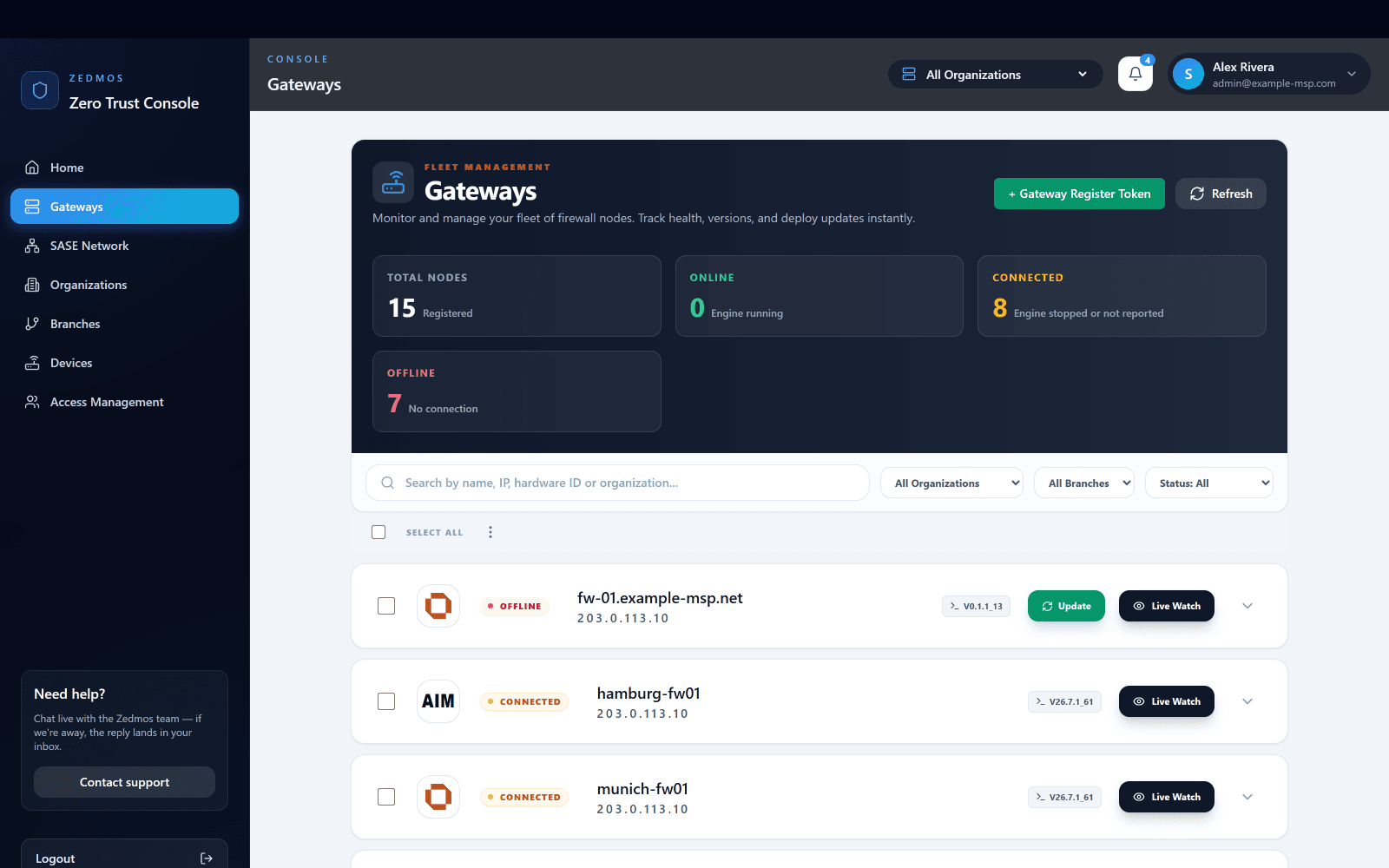The height and width of the screenshot is (868, 1389).
Task: Check the munich-fw01 row checkbox
Action: pyautogui.click(x=386, y=797)
